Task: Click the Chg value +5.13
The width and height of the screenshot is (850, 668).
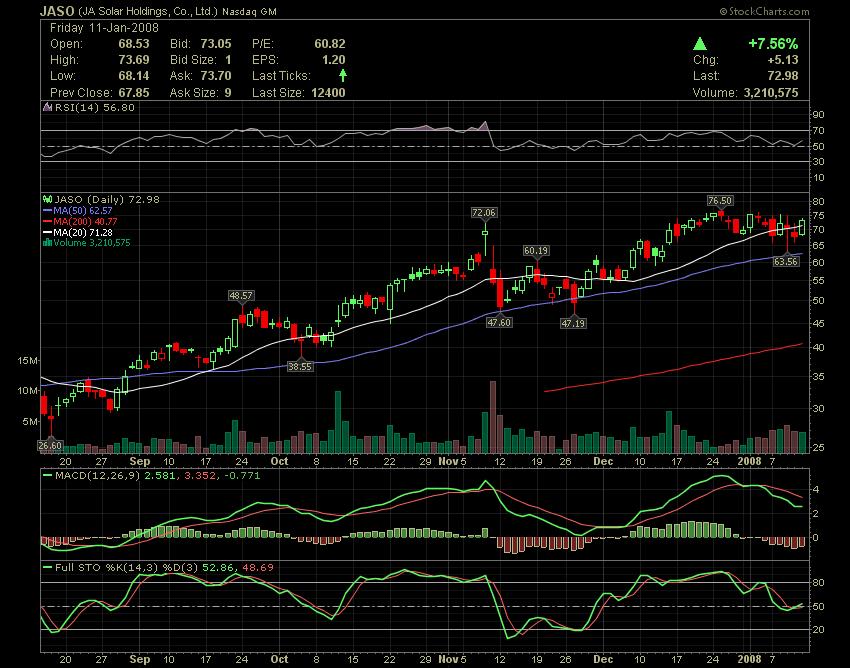Action: click(x=783, y=60)
